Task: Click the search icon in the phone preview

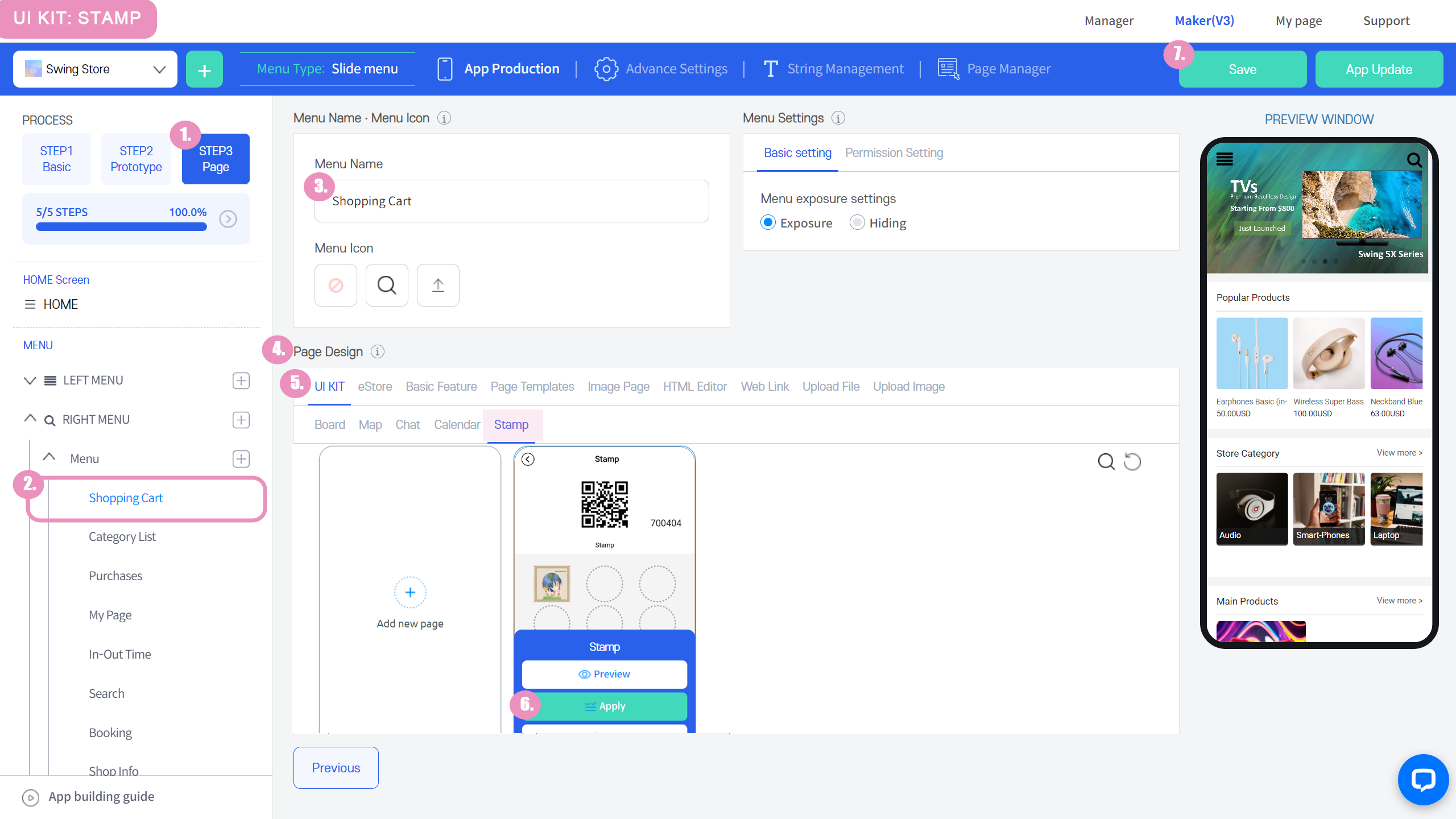Action: (x=1414, y=160)
